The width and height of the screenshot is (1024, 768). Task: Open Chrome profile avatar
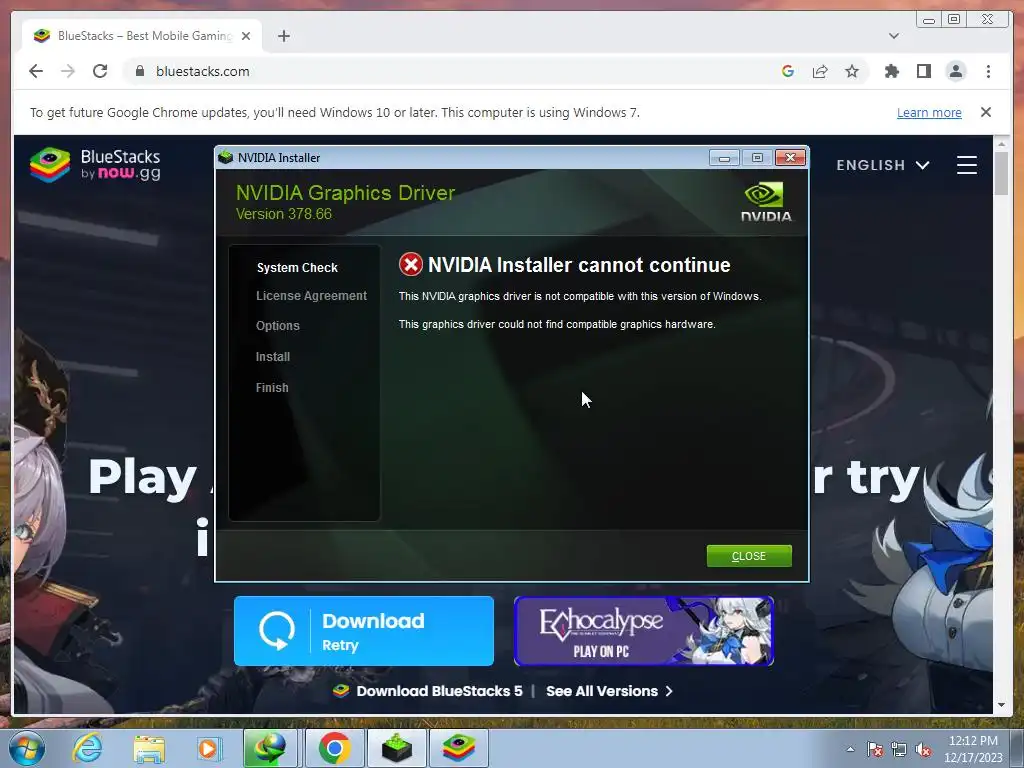[955, 71]
